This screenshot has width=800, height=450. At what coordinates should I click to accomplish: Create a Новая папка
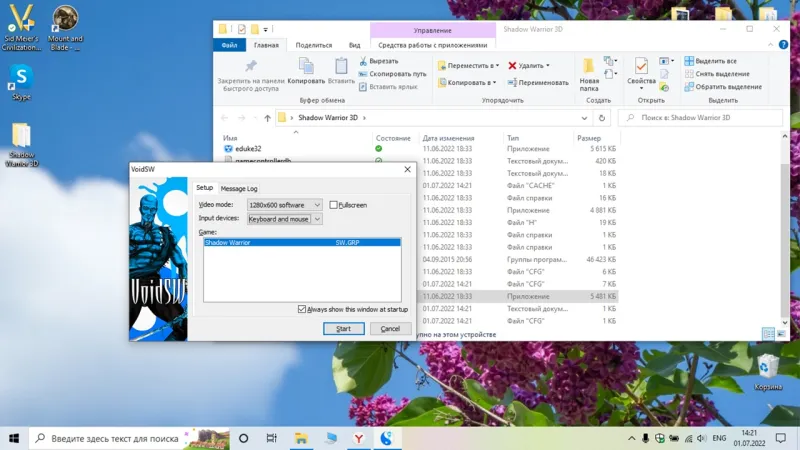click(x=589, y=74)
